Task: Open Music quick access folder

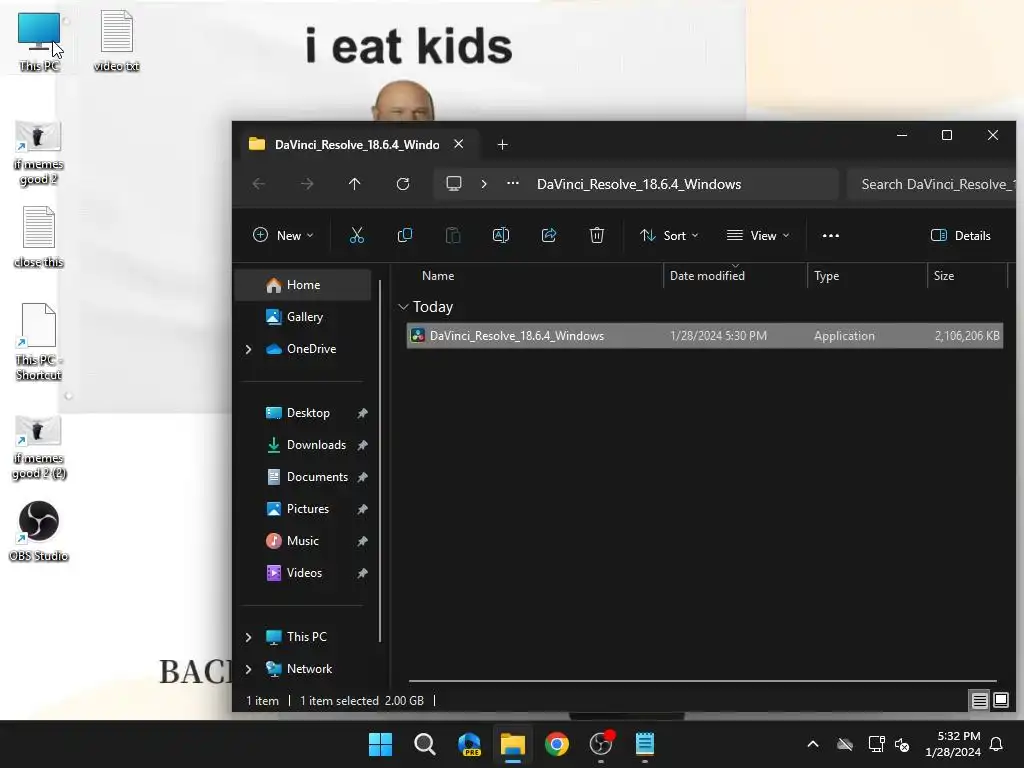Action: click(x=303, y=541)
